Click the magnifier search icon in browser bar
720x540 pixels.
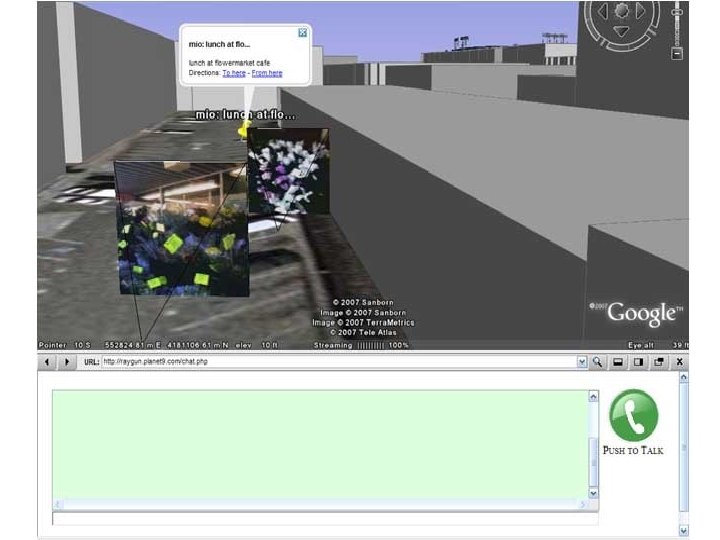(x=597, y=362)
